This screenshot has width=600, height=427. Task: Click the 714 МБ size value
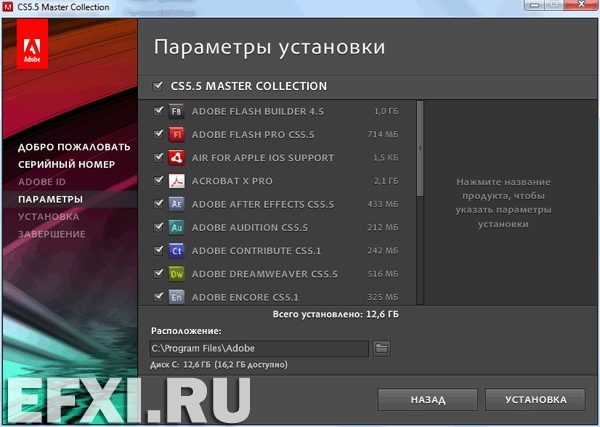pos(383,134)
